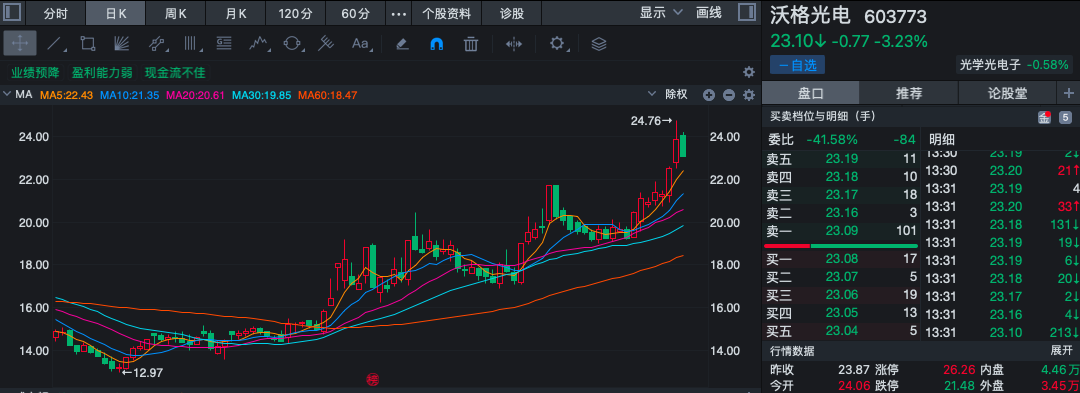Viewport: 1080px width, 393px height.
Task: Open 诊股 stock diagnosis
Action: click(x=512, y=13)
